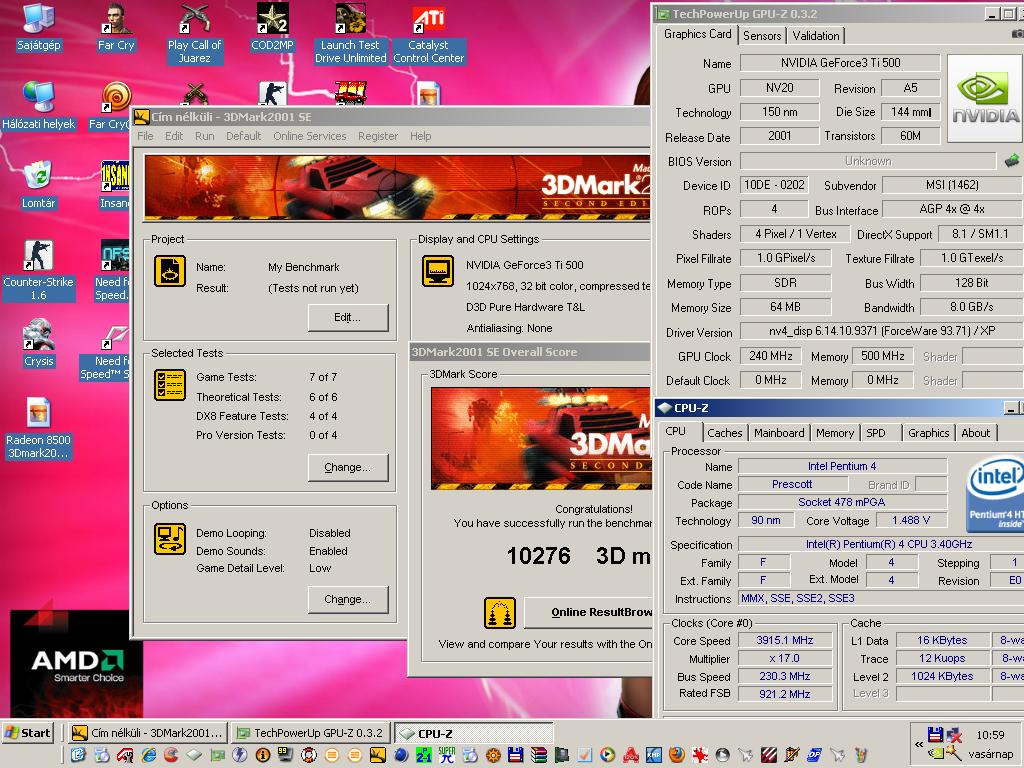Image resolution: width=1024 pixels, height=768 pixels.
Task: Click the Windows Start button
Action: coord(28,733)
